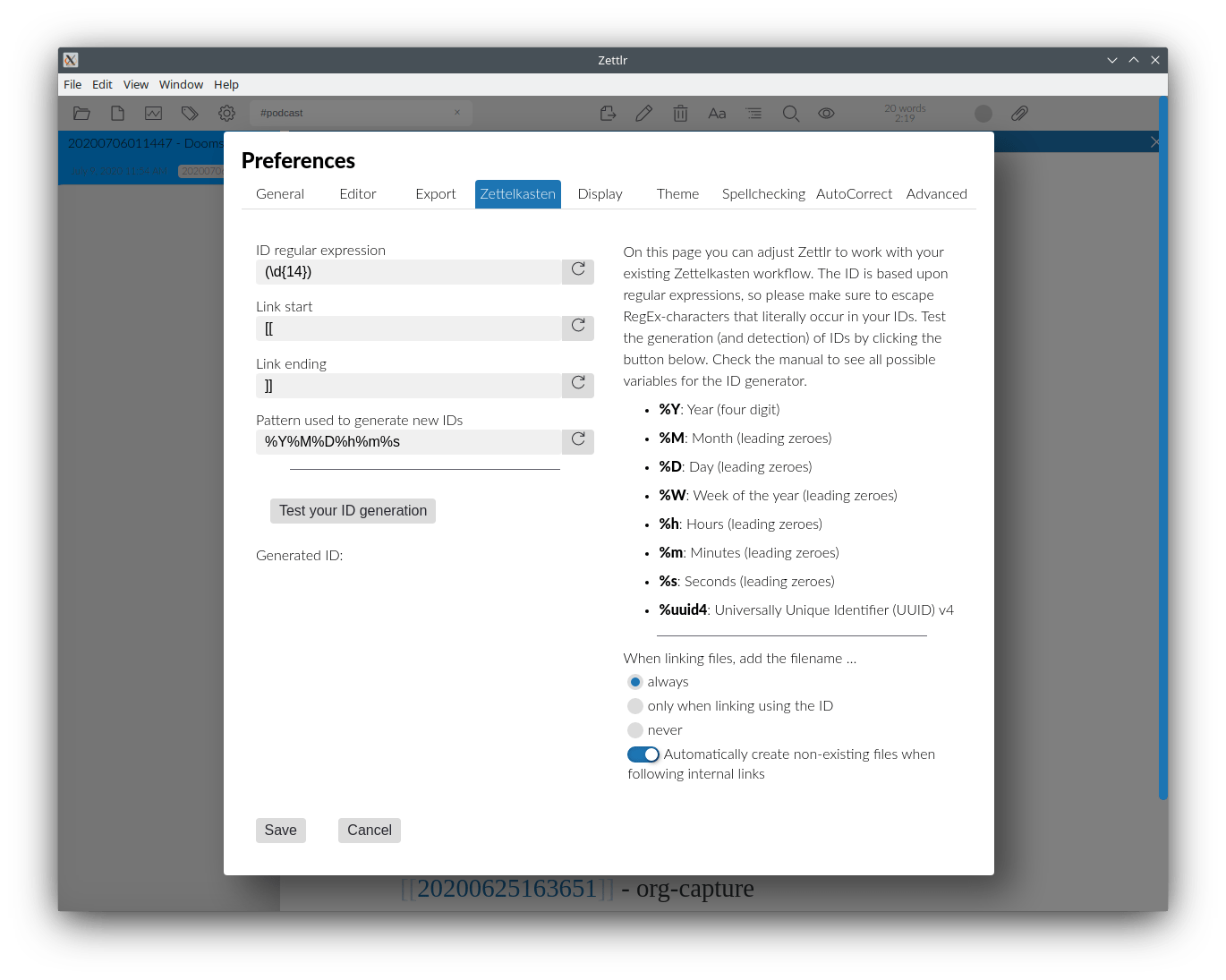The height and width of the screenshot is (980, 1226).
Task: Open the Edit menu
Action: (102, 85)
